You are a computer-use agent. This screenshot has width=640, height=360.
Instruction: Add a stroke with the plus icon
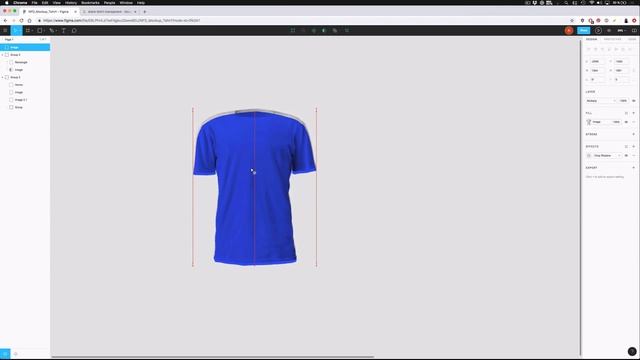pos(633,134)
